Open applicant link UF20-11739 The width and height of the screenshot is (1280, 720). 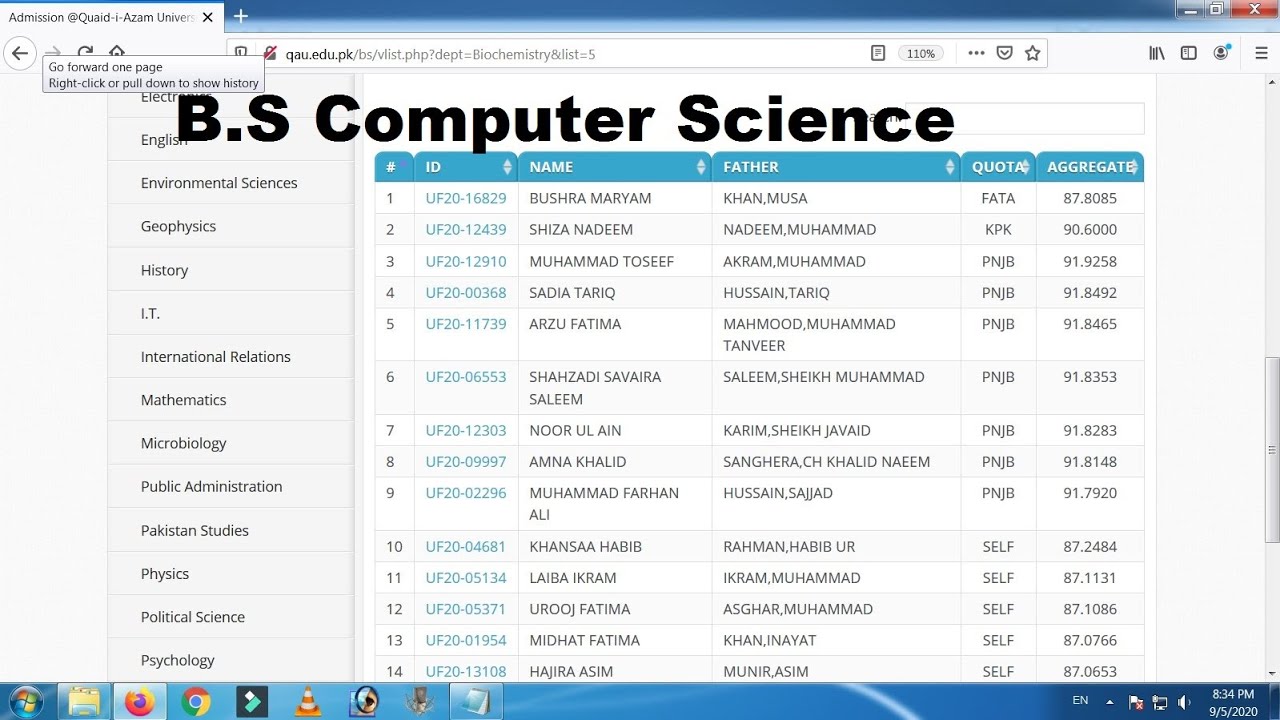(466, 324)
